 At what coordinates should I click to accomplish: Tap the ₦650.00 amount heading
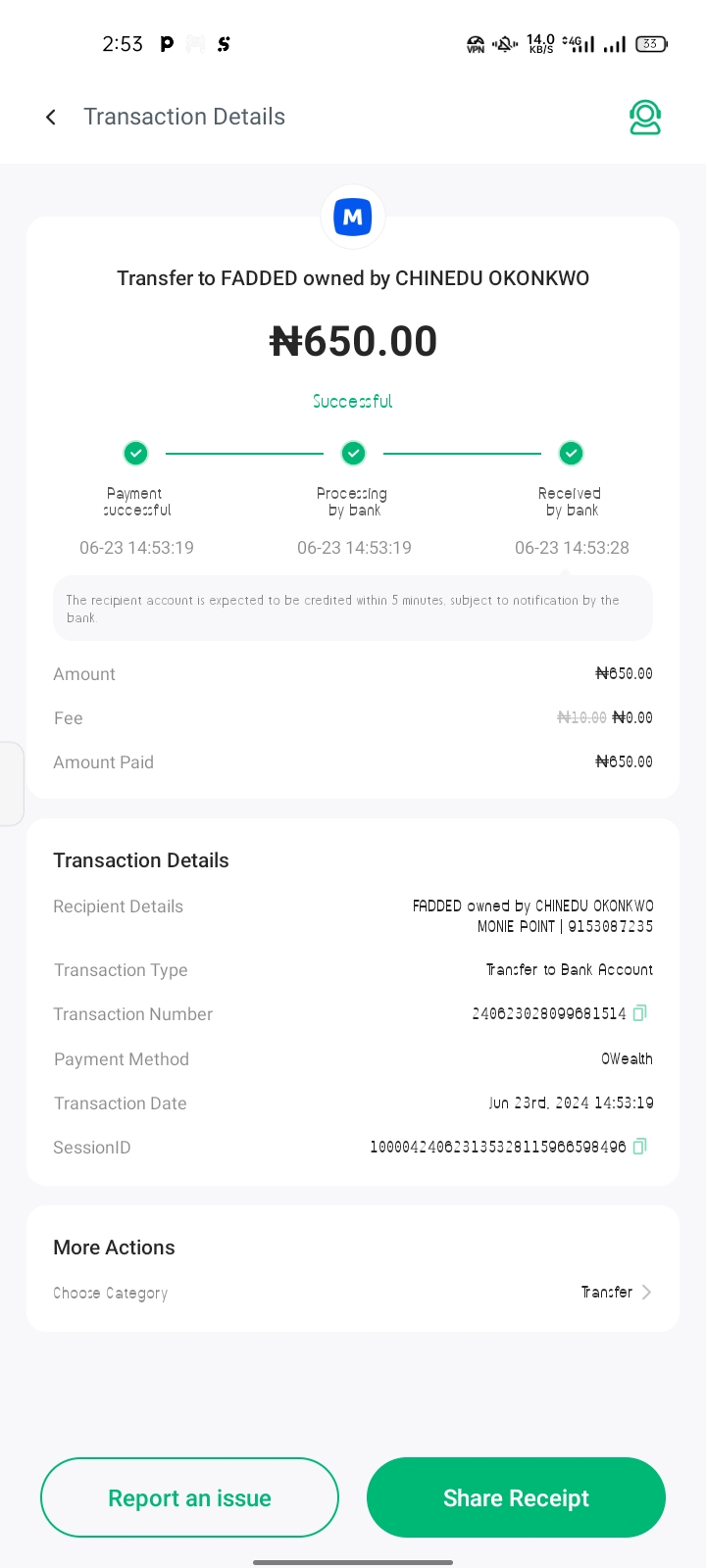(x=353, y=342)
